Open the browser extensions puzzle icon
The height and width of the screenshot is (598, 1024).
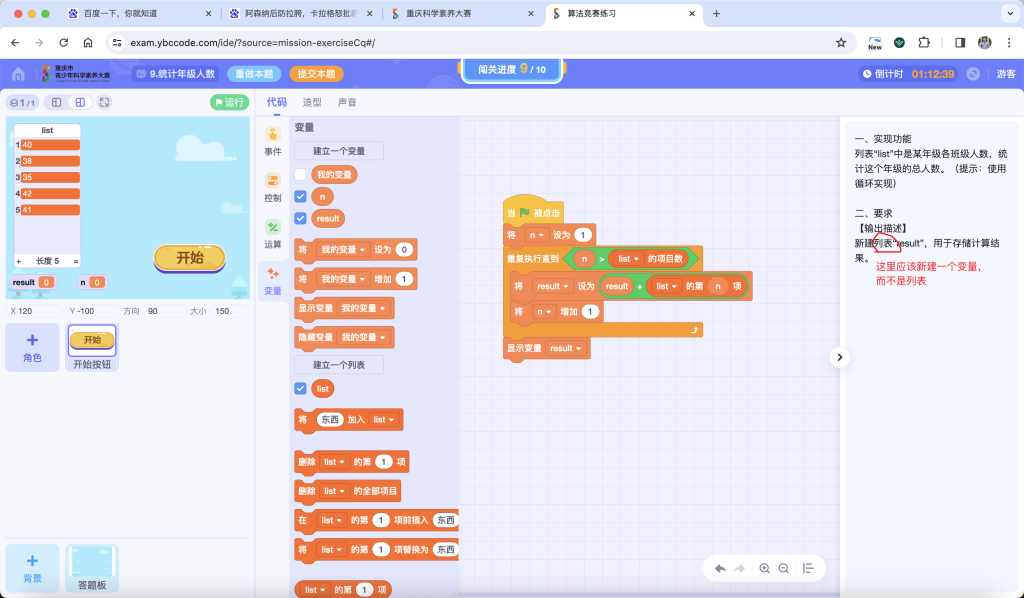pyautogui.click(x=923, y=42)
